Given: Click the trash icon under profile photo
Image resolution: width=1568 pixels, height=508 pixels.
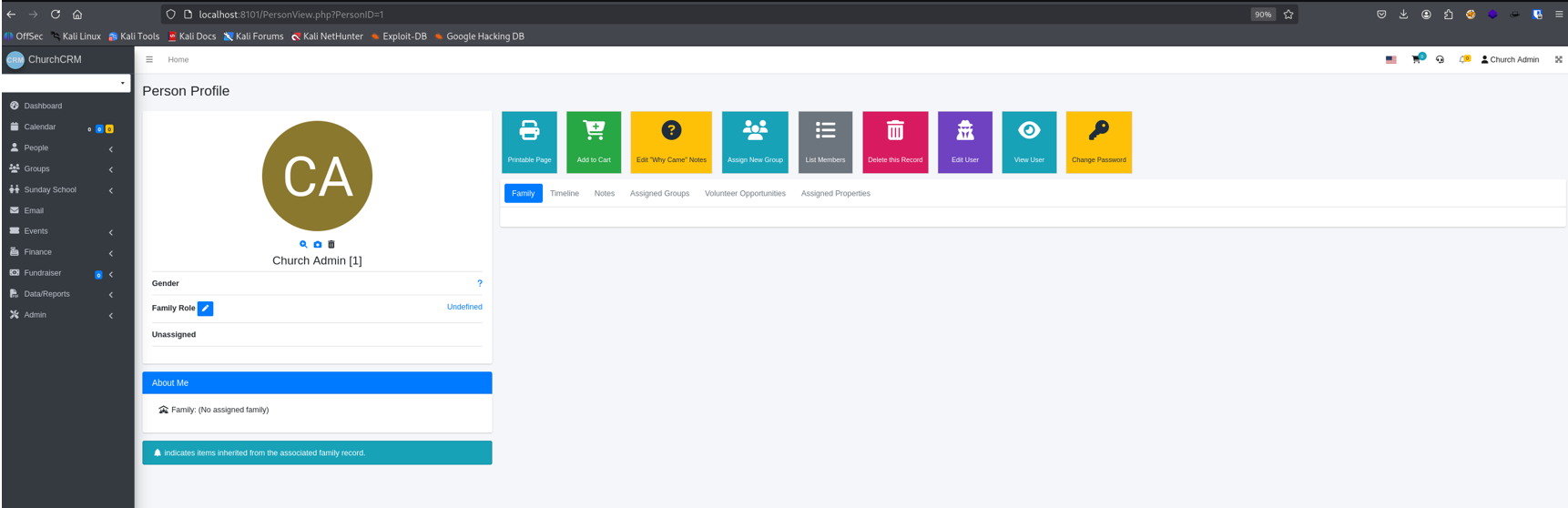Looking at the screenshot, I should click(x=331, y=244).
